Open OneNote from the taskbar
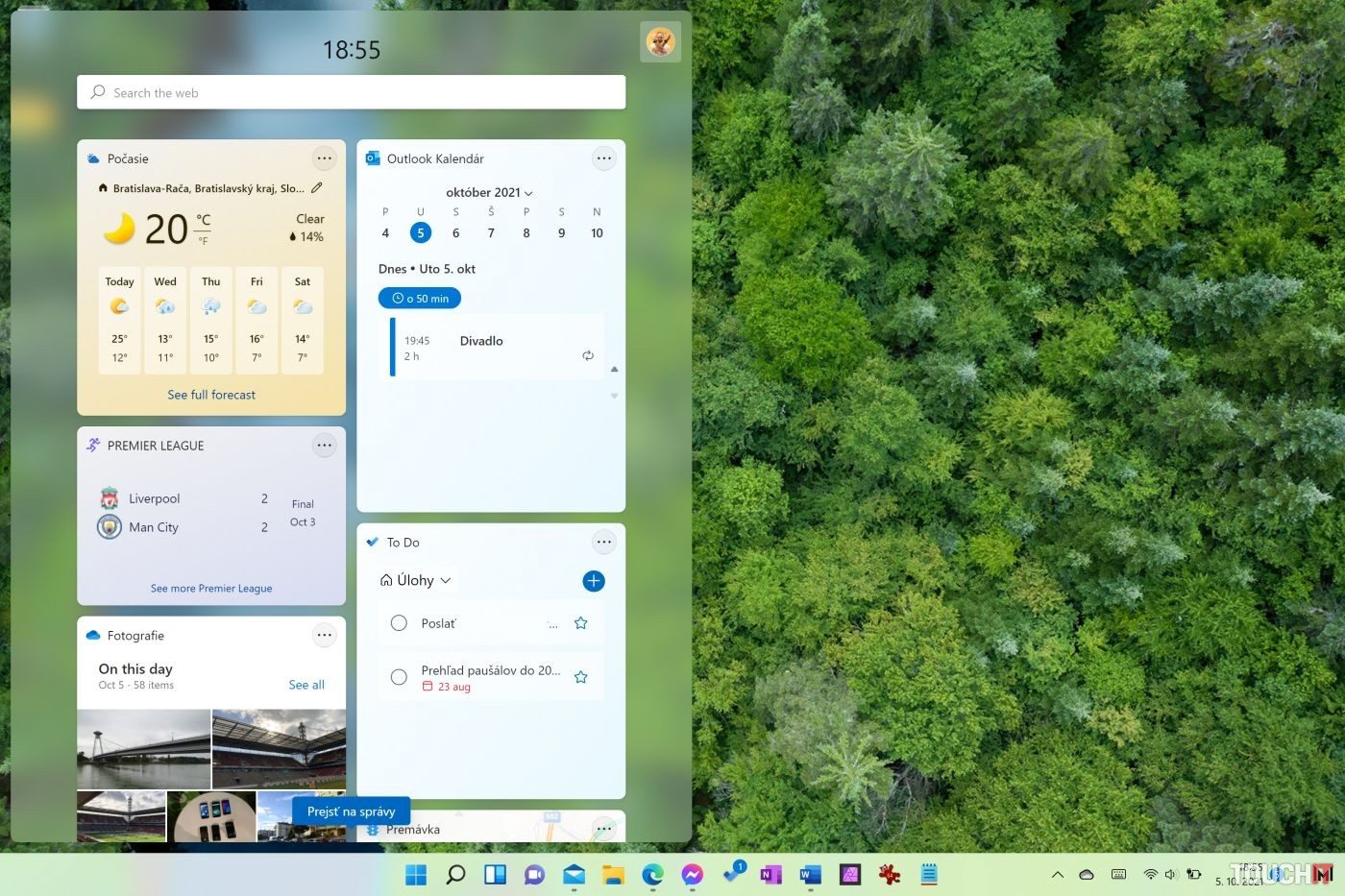This screenshot has height=896, width=1345. pyautogui.click(x=770, y=875)
